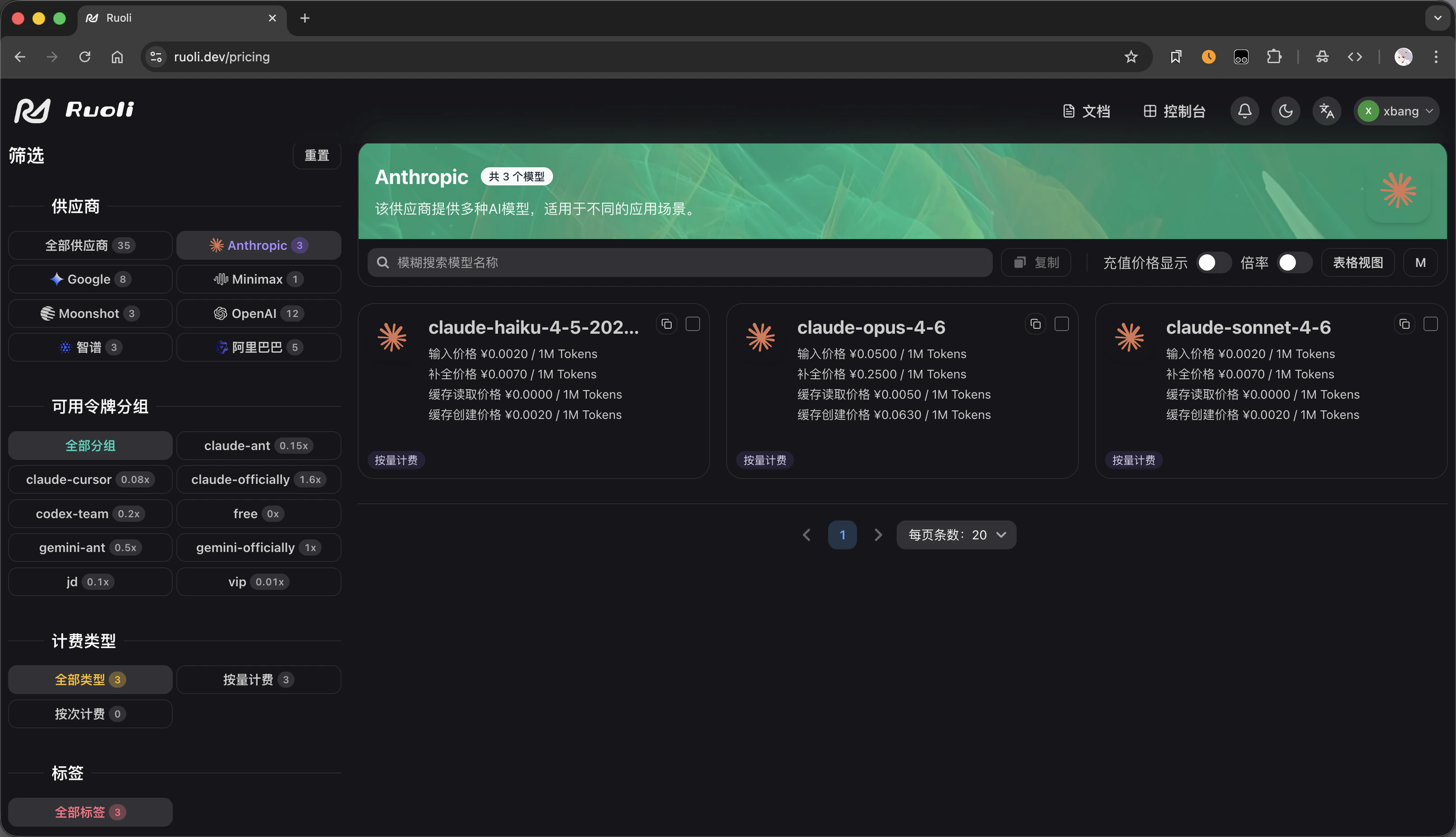Click the 重置 reset button
This screenshot has width=1456, height=837.
pos(317,155)
